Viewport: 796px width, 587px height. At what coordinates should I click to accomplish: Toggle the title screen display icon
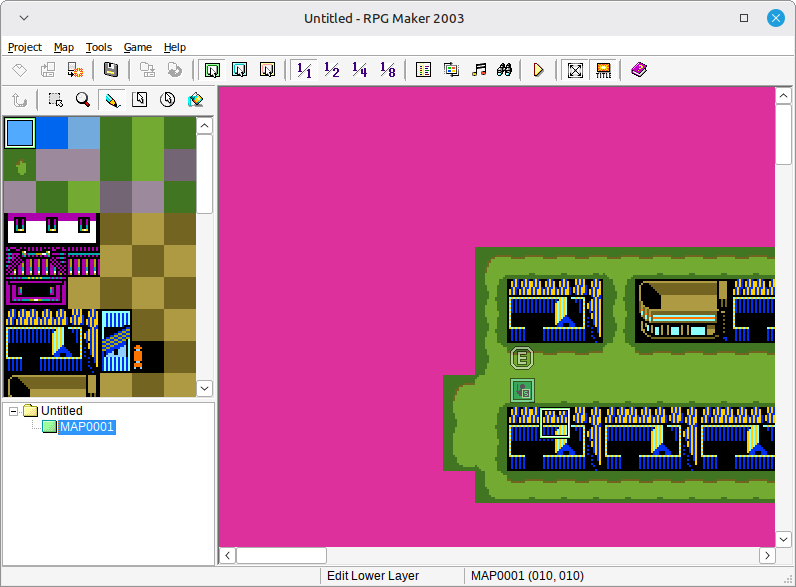click(x=604, y=70)
